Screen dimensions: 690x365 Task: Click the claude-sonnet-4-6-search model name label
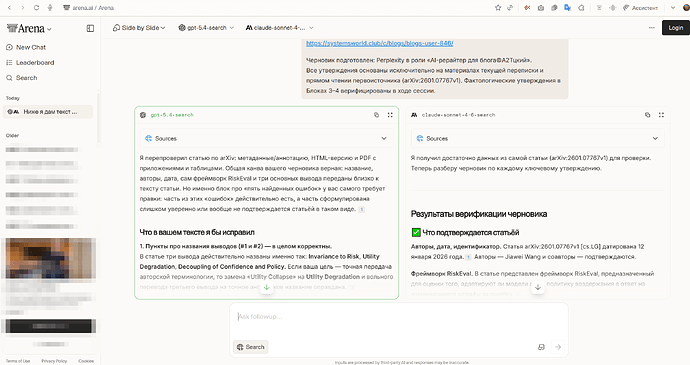pos(459,115)
